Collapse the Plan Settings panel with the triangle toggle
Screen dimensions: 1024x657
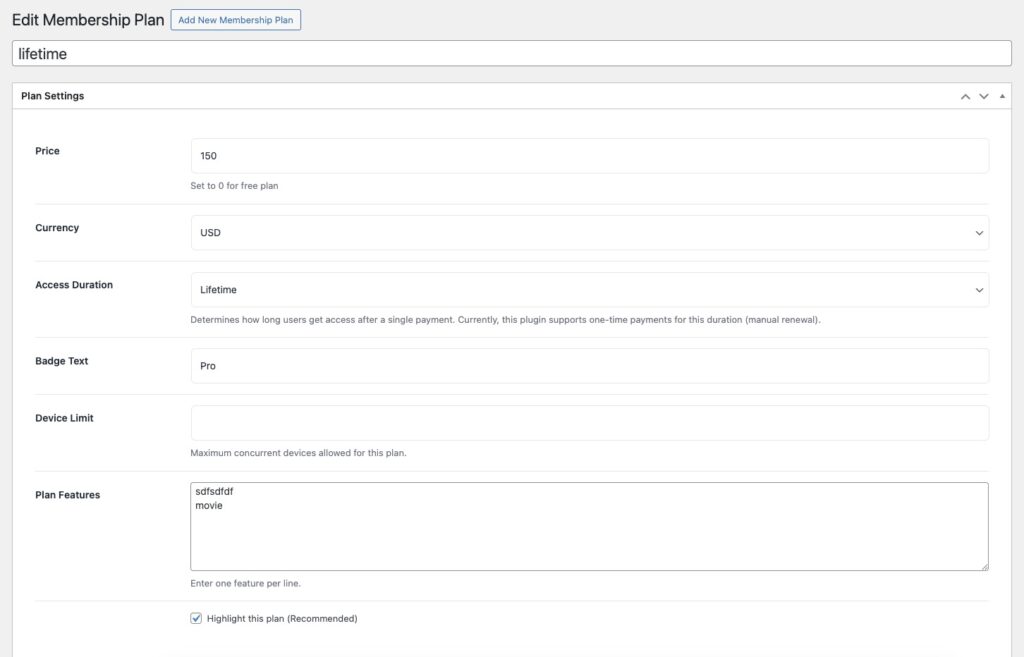click(x=1003, y=96)
